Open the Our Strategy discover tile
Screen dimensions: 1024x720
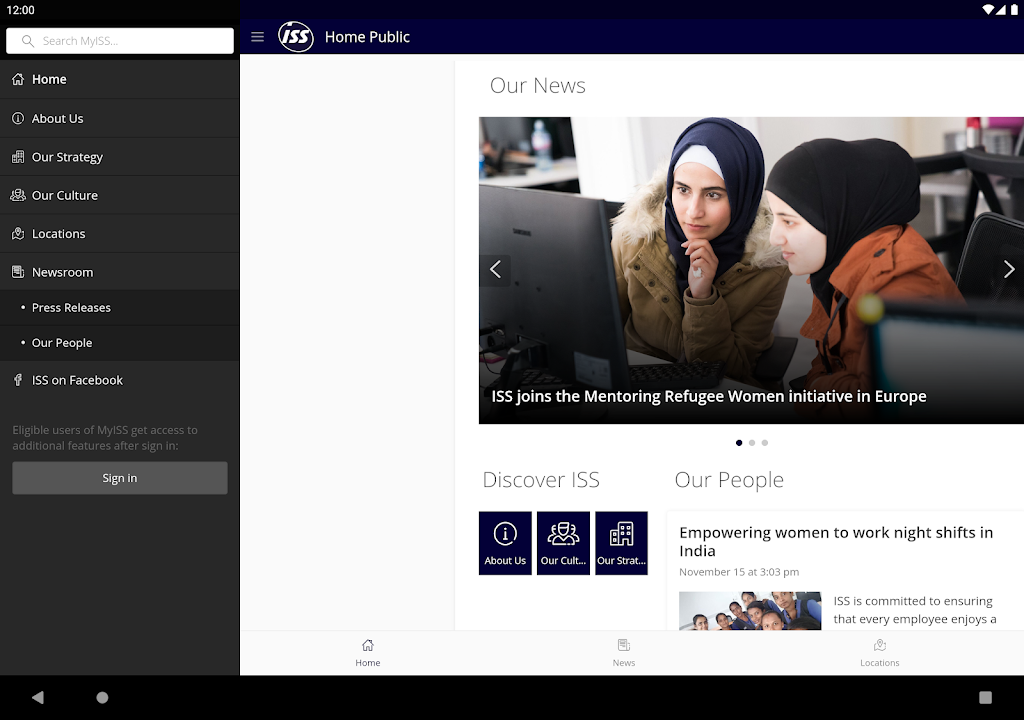(x=621, y=543)
